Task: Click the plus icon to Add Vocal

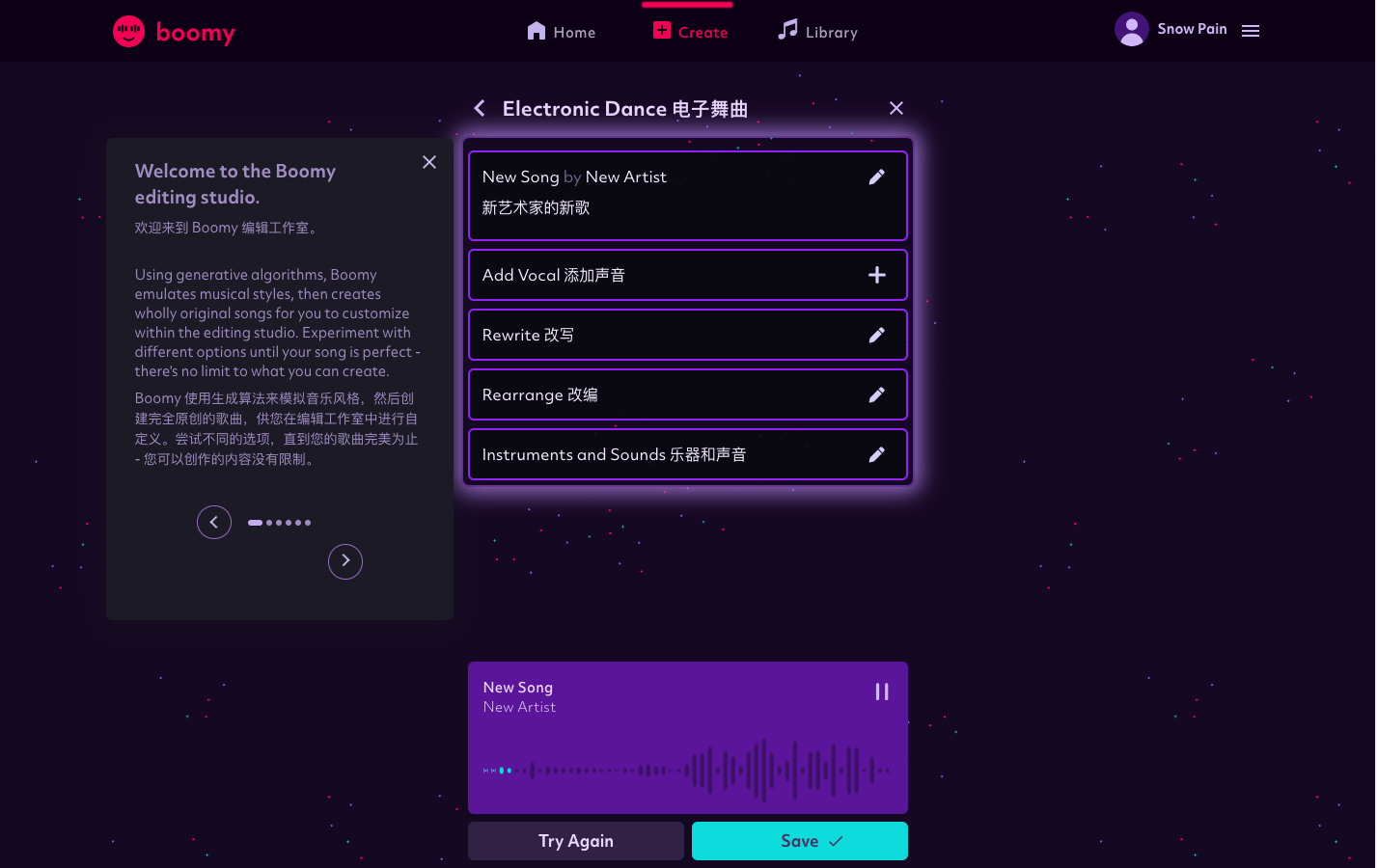Action: [x=876, y=275]
